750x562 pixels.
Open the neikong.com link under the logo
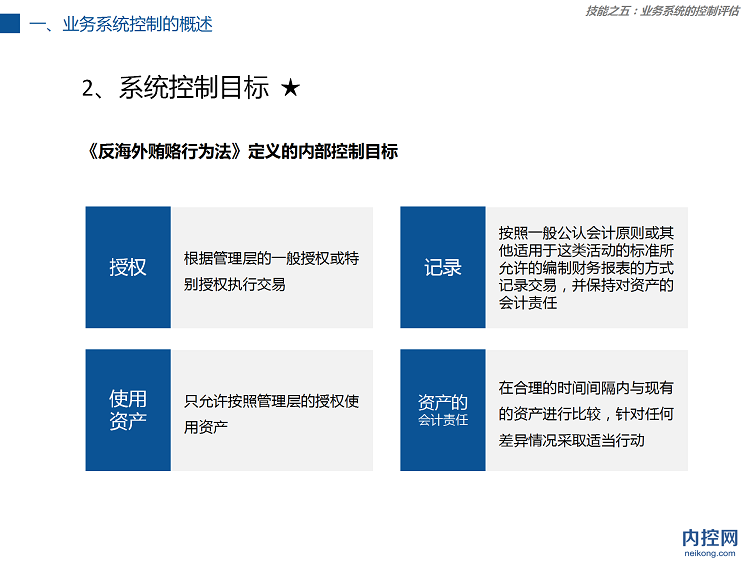710,552
